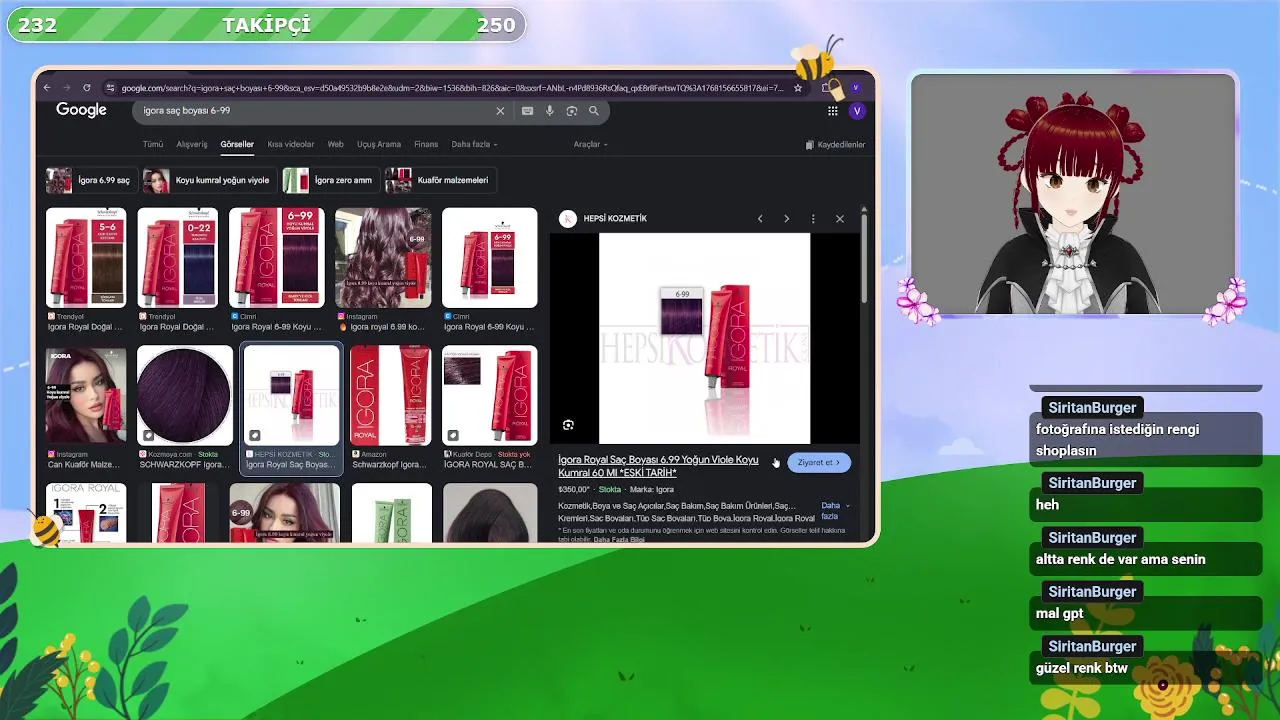
Task: Clear the search box with the X icon
Action: tap(500, 111)
